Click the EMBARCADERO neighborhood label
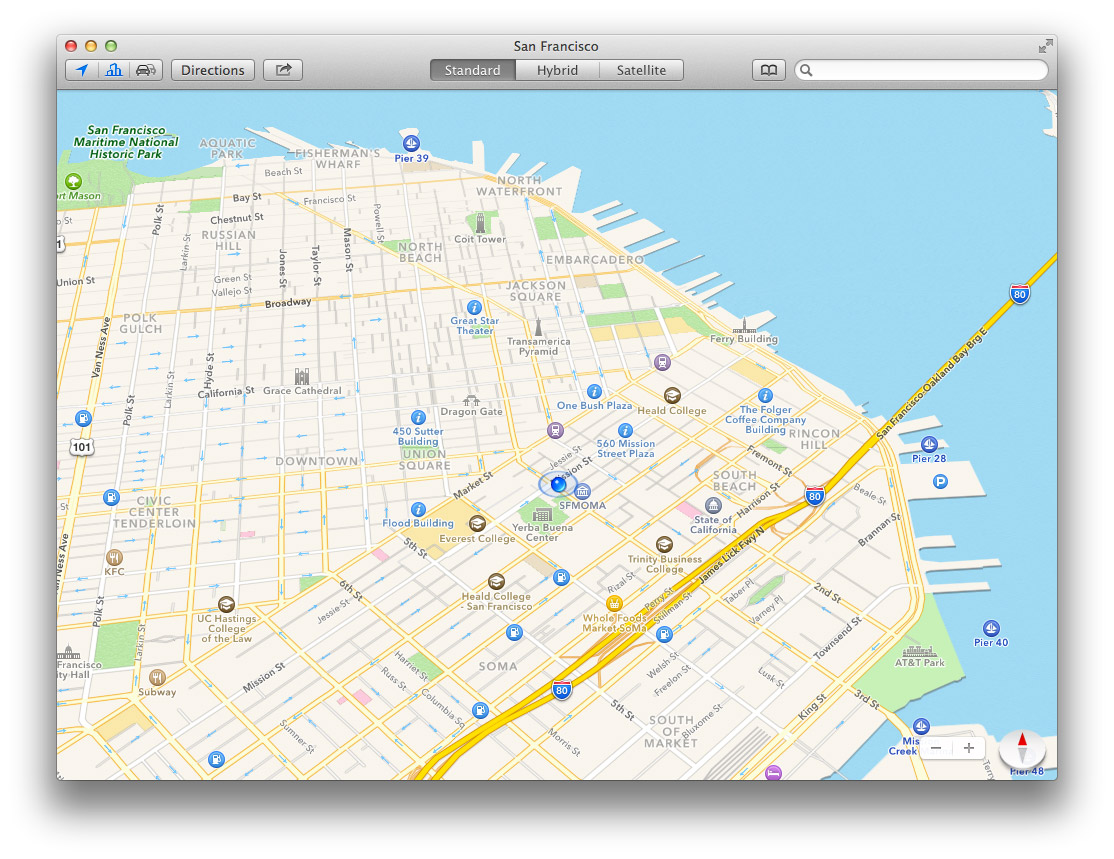Image resolution: width=1114 pixels, height=859 pixels. (x=595, y=260)
